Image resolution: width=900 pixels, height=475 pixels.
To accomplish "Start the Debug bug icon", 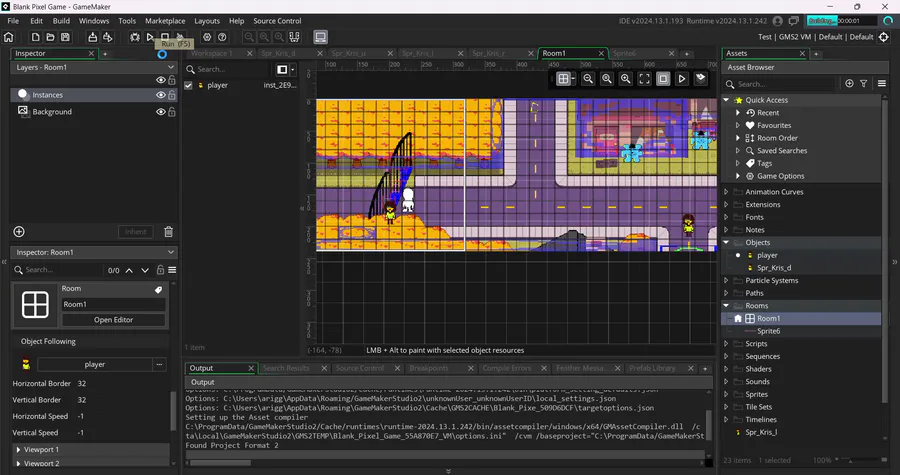I will pos(135,37).
